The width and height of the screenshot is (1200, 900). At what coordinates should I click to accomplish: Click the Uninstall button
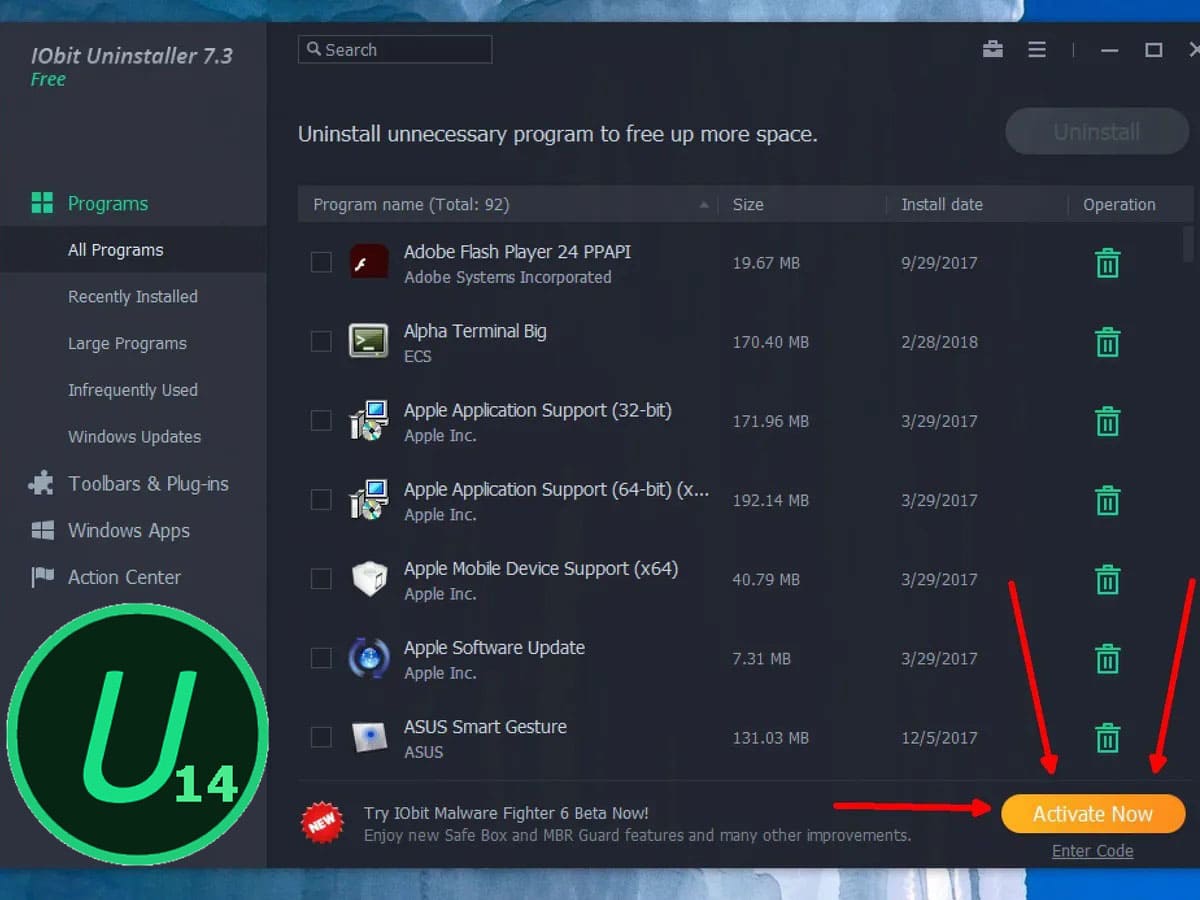pyautogui.click(x=1097, y=132)
